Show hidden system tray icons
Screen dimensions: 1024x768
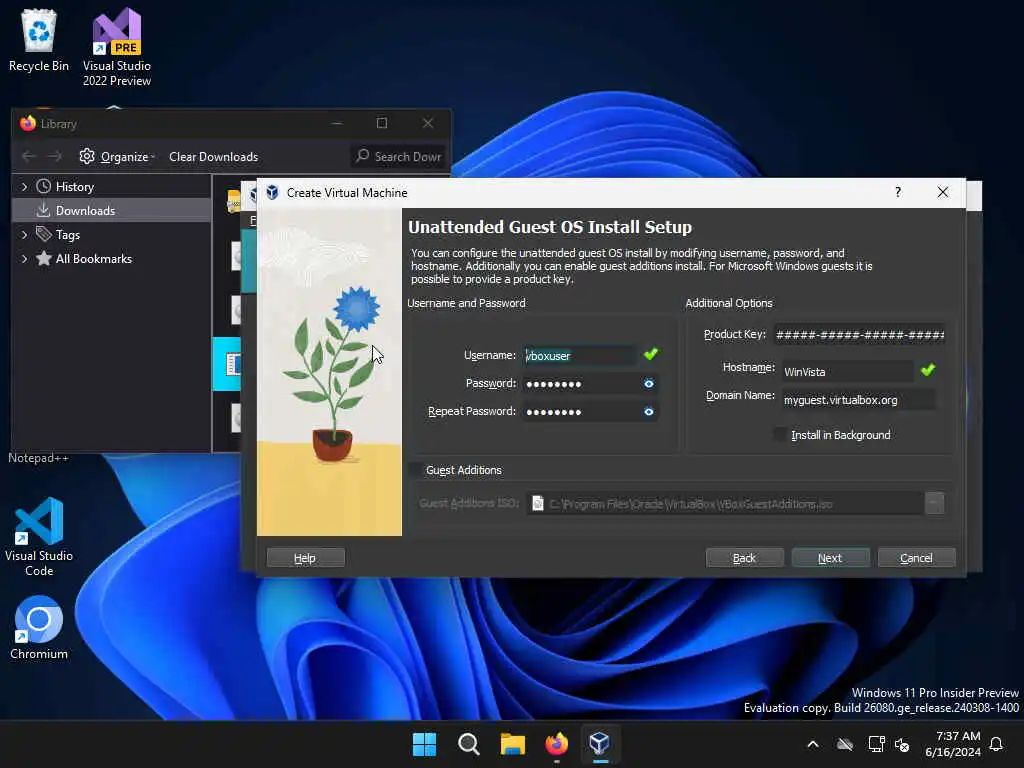coord(813,744)
